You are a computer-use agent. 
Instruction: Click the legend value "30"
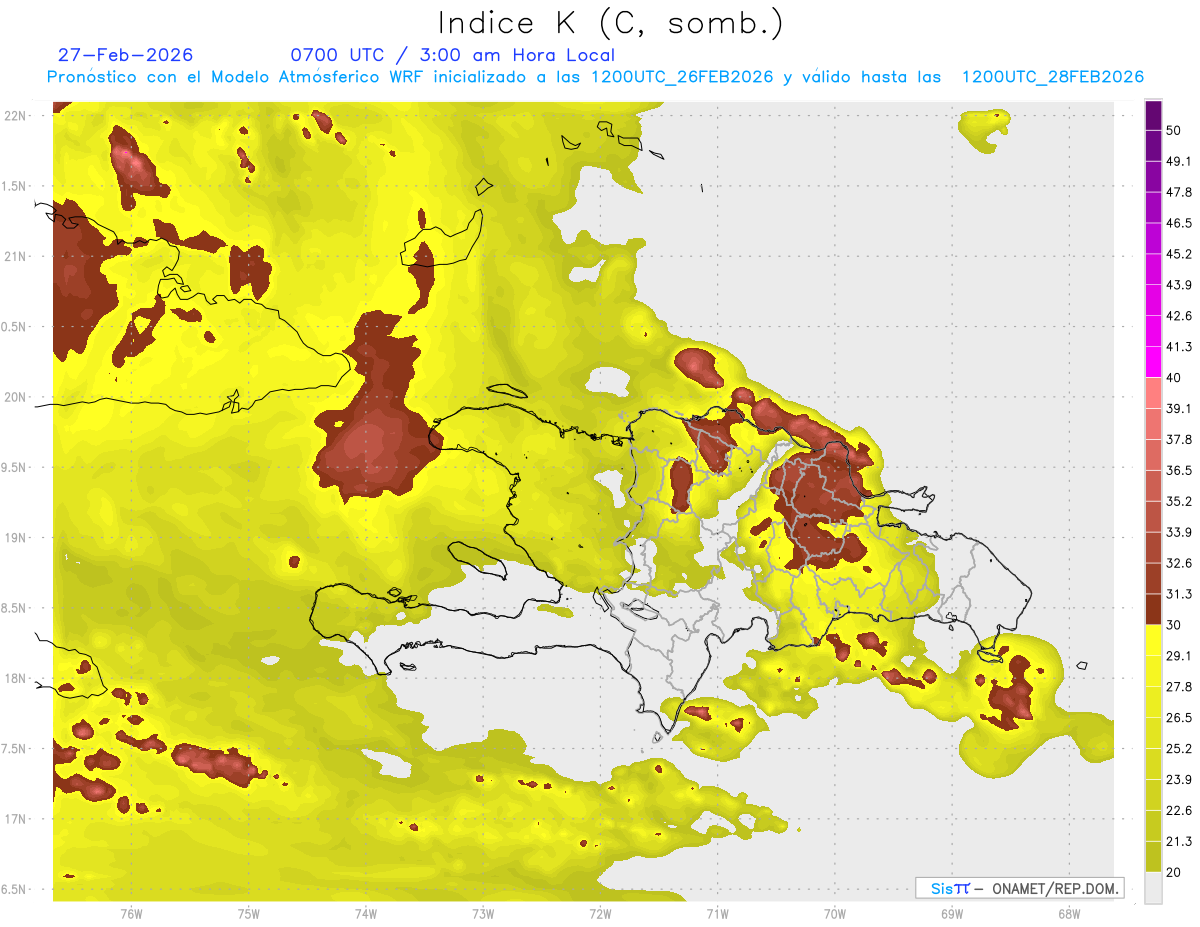click(x=1176, y=625)
